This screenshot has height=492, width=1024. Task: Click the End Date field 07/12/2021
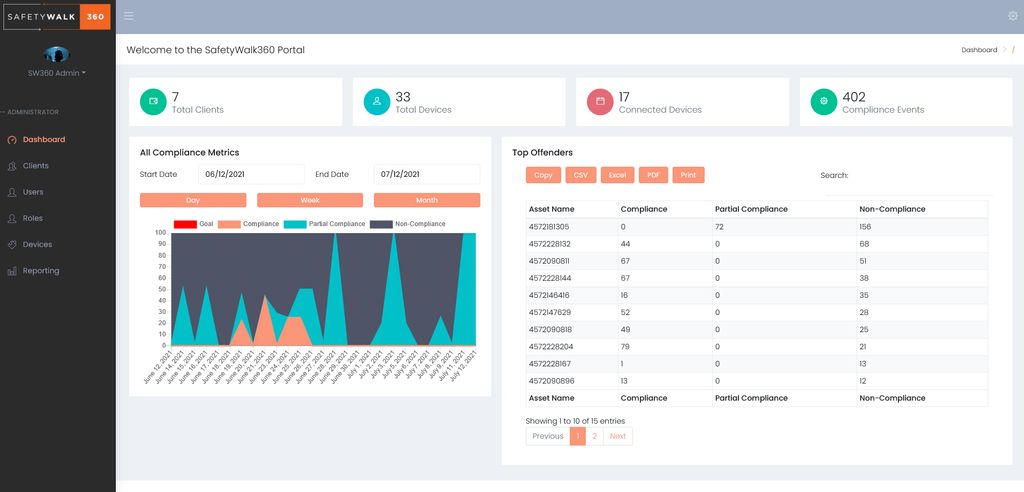(x=427, y=174)
